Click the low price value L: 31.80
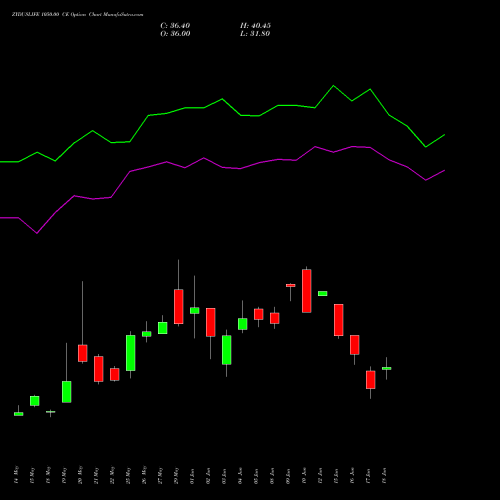 pos(255,34)
